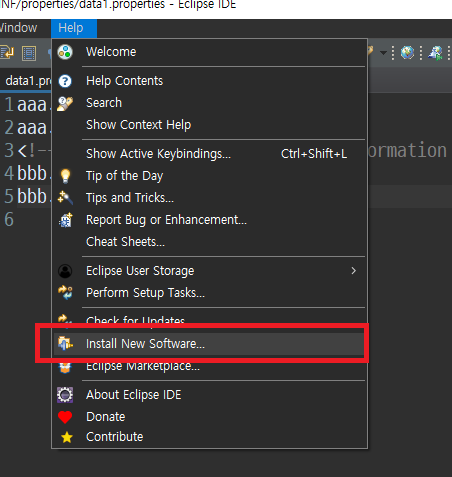Launch Web Services Explorer toolbar icon
Image resolution: width=452 pixels, height=477 pixels.
pos(435,53)
